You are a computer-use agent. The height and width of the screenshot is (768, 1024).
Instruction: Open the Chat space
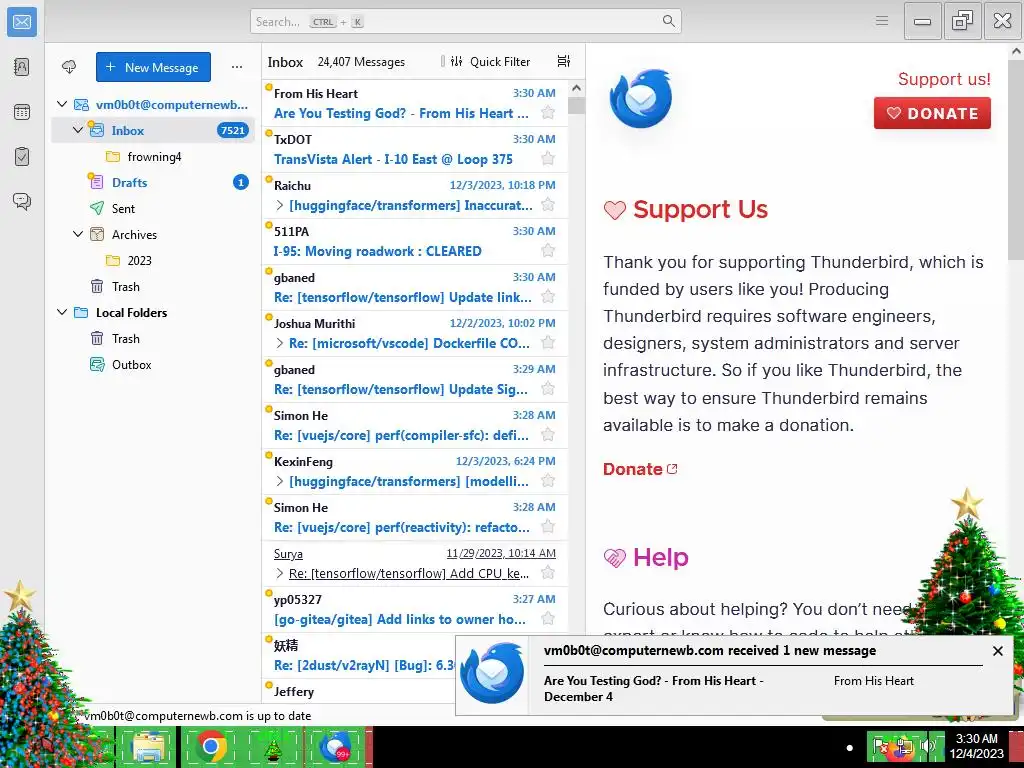coord(22,201)
